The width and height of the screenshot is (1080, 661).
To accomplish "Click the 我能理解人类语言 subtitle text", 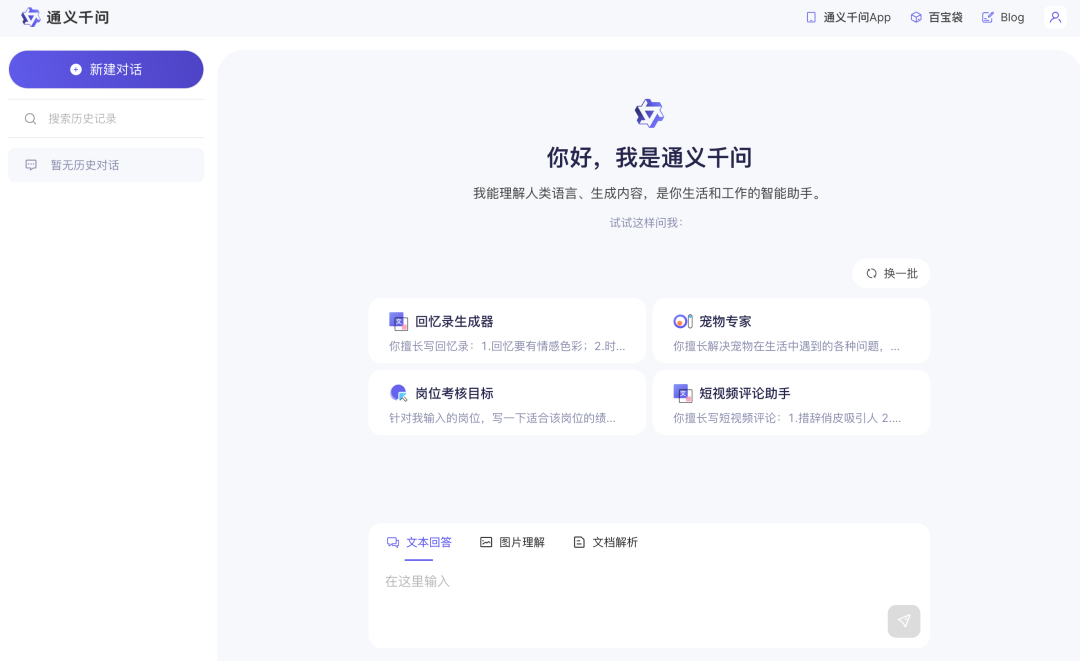I will click(649, 193).
